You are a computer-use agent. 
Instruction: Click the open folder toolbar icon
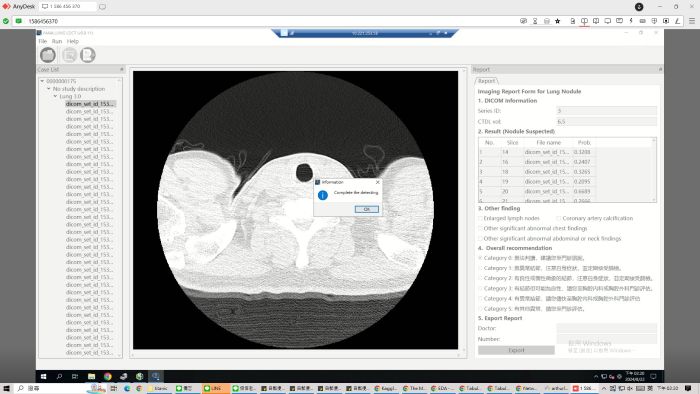click(48, 55)
